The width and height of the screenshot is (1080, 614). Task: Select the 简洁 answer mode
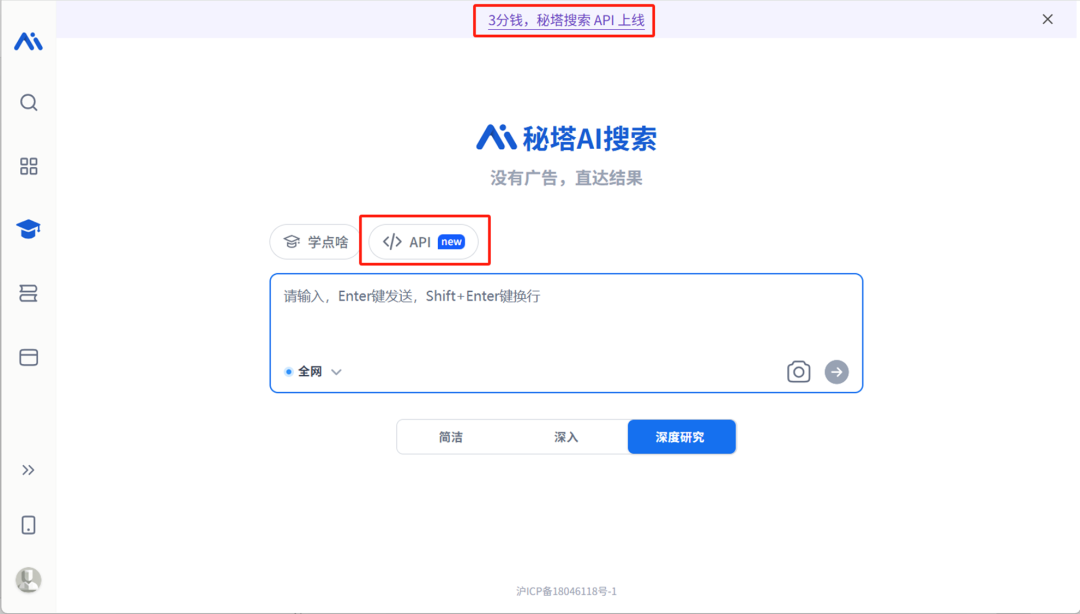coord(452,436)
